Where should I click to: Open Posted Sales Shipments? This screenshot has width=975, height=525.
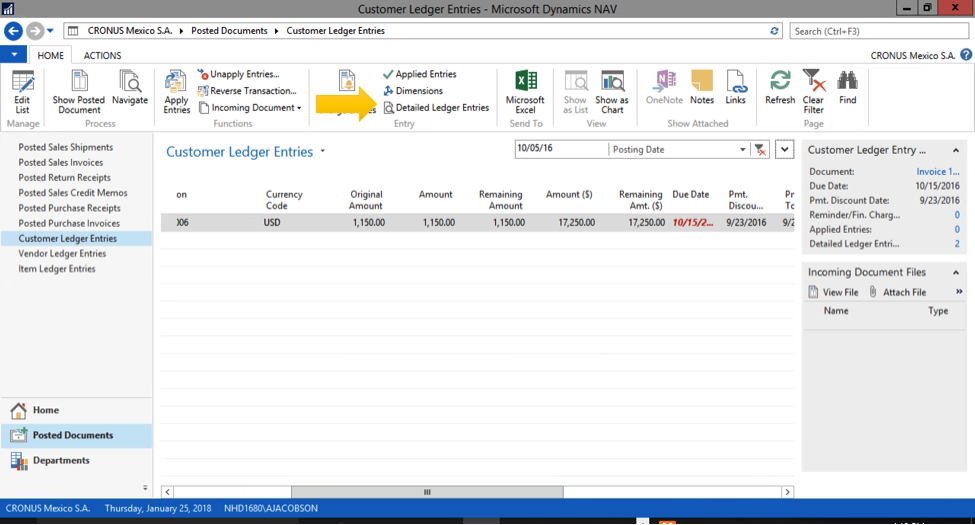tap(66, 147)
